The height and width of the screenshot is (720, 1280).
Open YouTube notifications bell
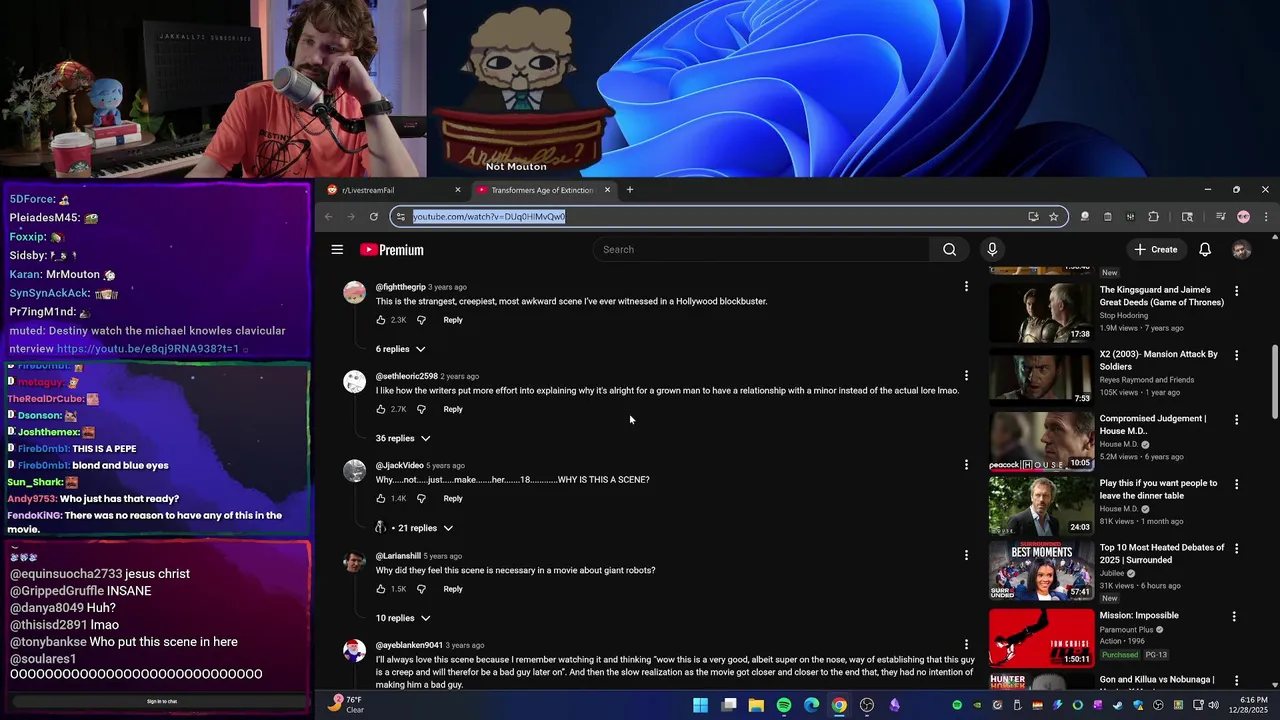point(1205,250)
